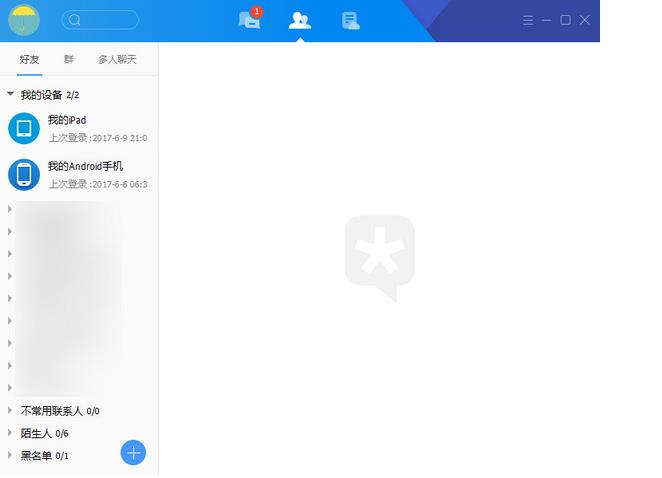Viewport: 662px width, 478px height.
Task: Switch to the 群 tab
Action: 69,60
